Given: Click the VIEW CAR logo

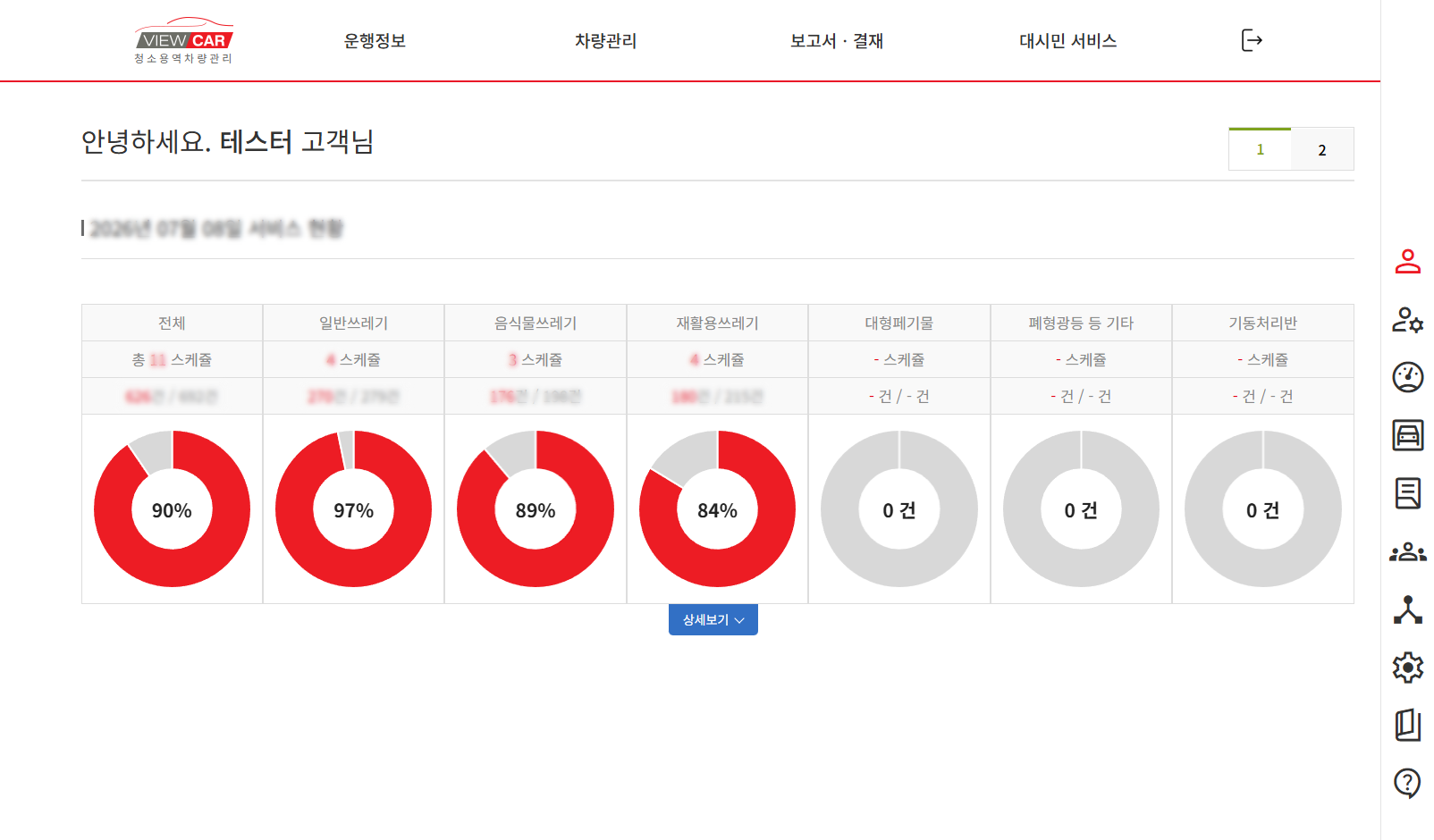Looking at the screenshot, I should coord(184,40).
